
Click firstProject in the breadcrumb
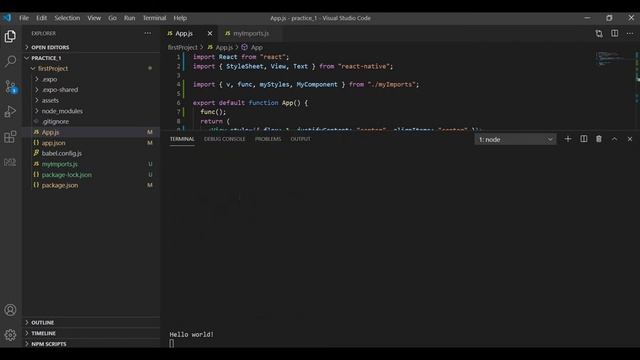click(182, 47)
